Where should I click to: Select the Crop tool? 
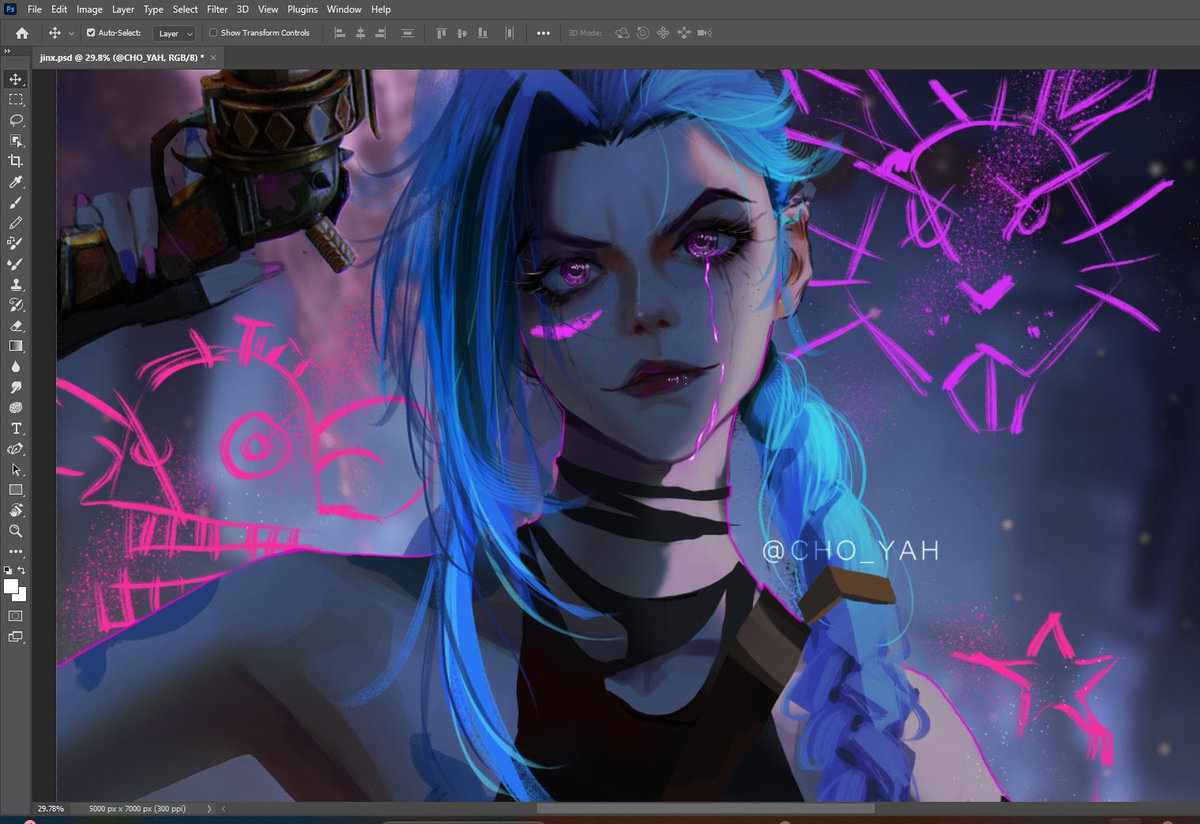point(16,161)
